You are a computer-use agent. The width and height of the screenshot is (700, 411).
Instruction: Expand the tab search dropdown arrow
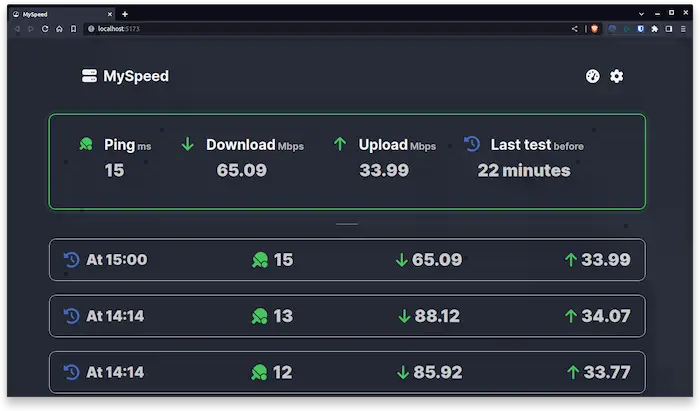point(640,13)
